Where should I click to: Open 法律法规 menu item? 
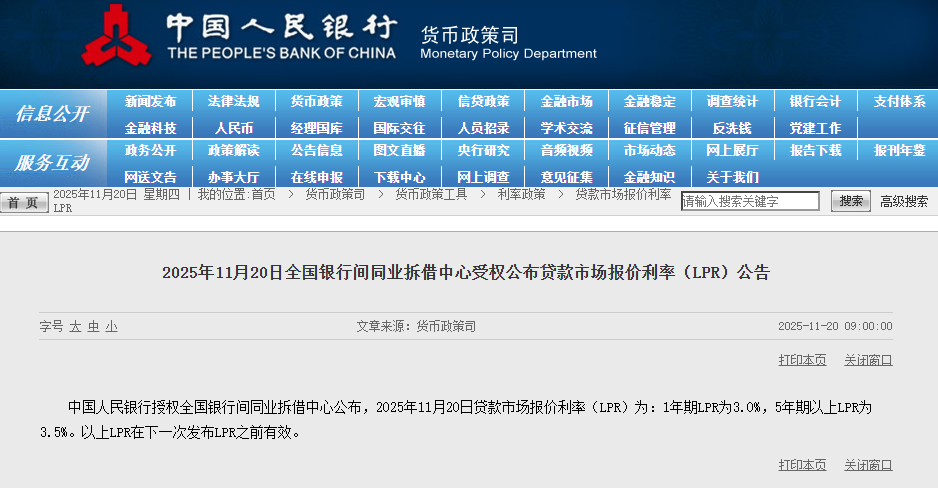pyautogui.click(x=233, y=102)
